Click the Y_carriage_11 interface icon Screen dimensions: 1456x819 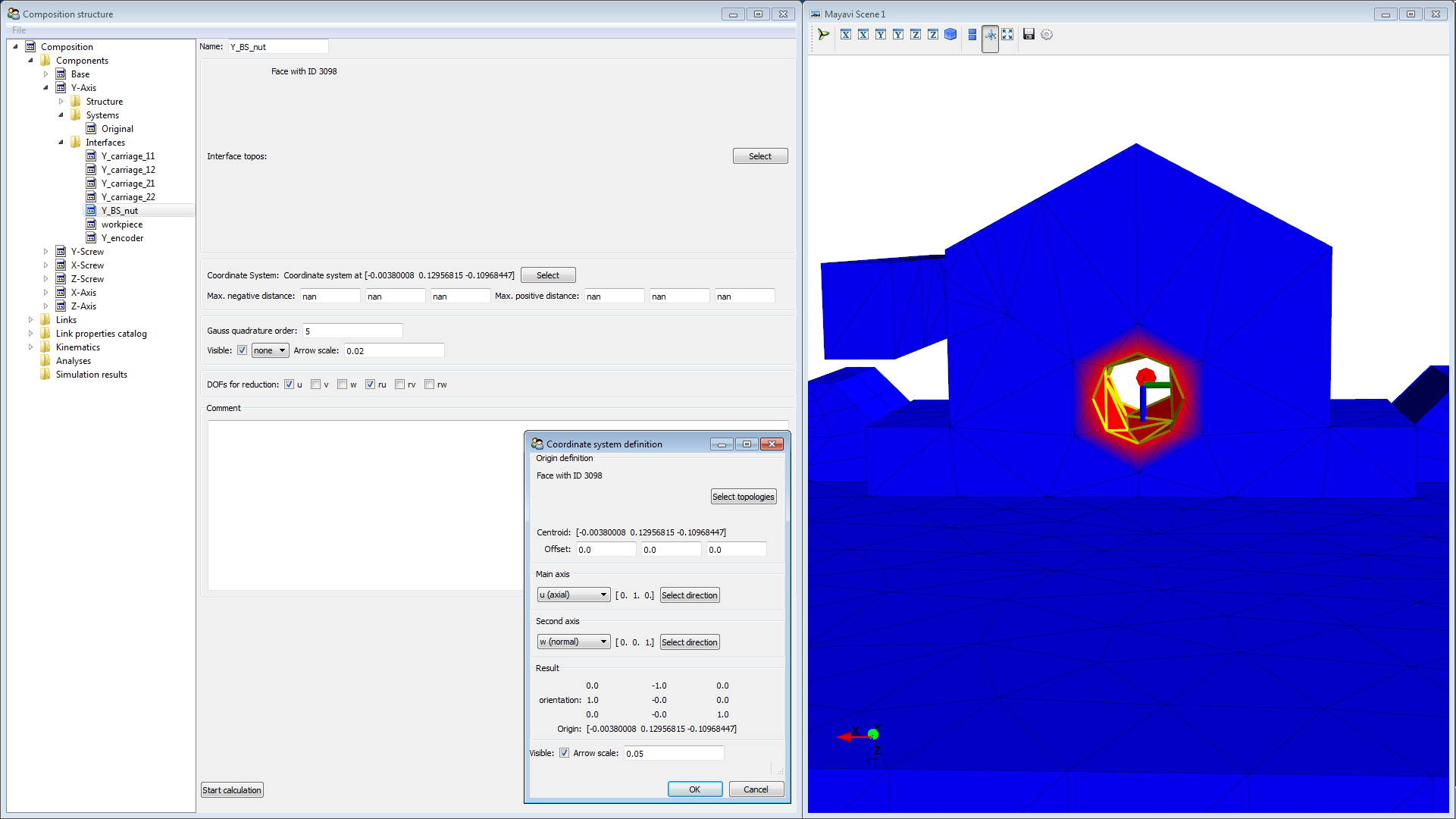[91, 155]
